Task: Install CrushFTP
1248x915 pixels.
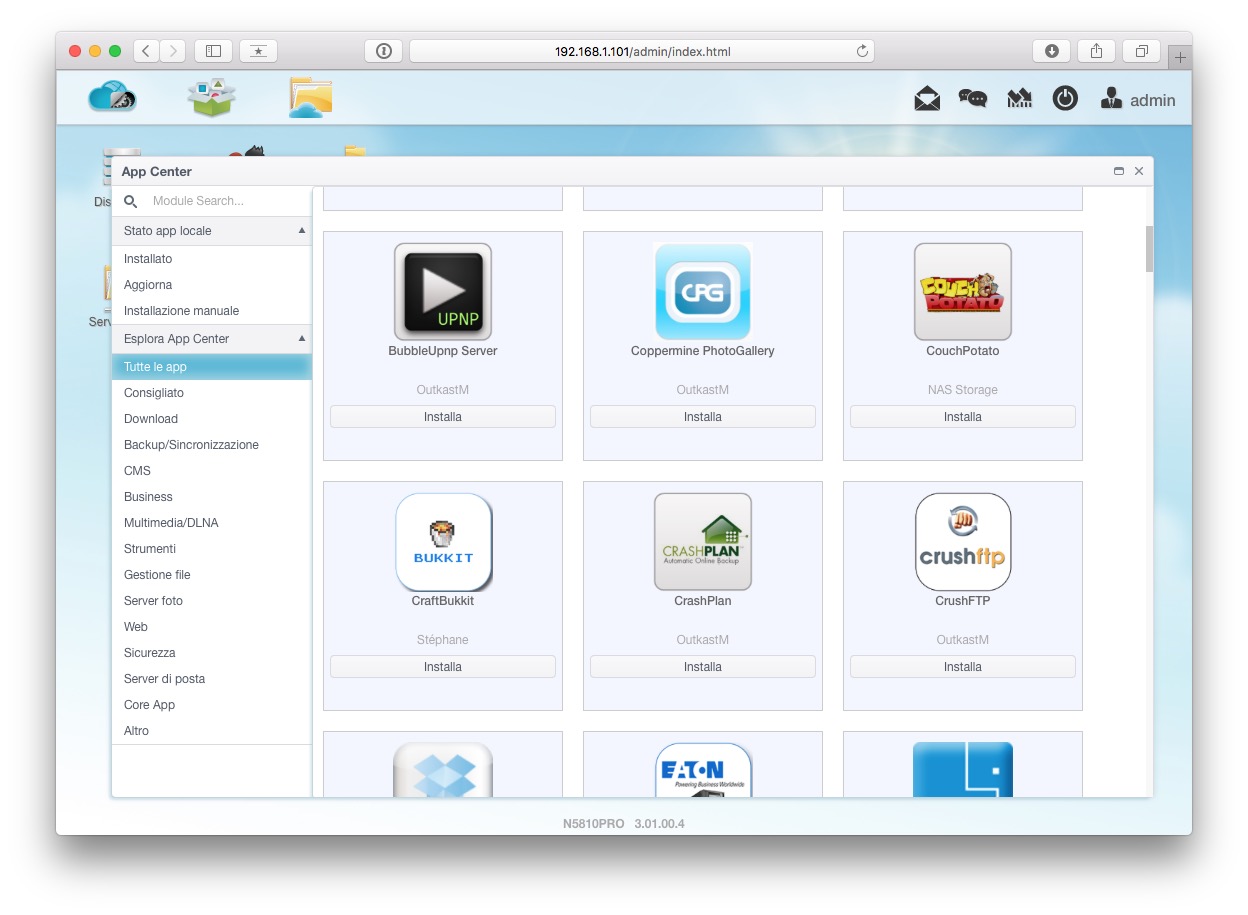Action: [963, 667]
